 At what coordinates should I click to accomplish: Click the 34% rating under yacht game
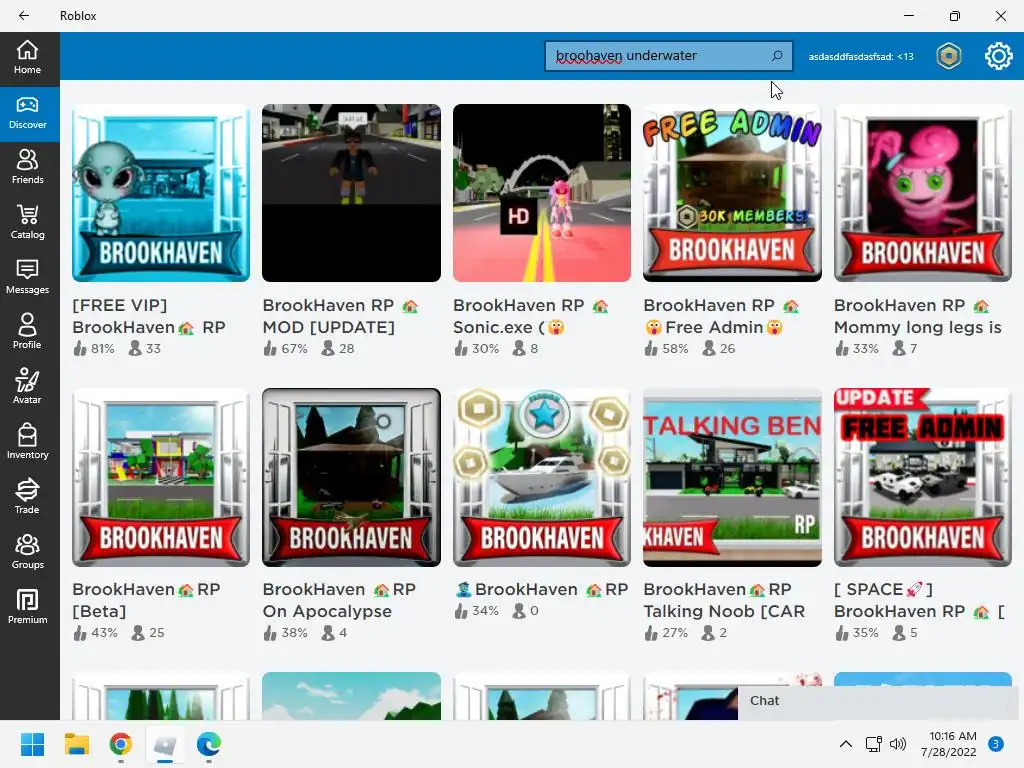click(477, 611)
